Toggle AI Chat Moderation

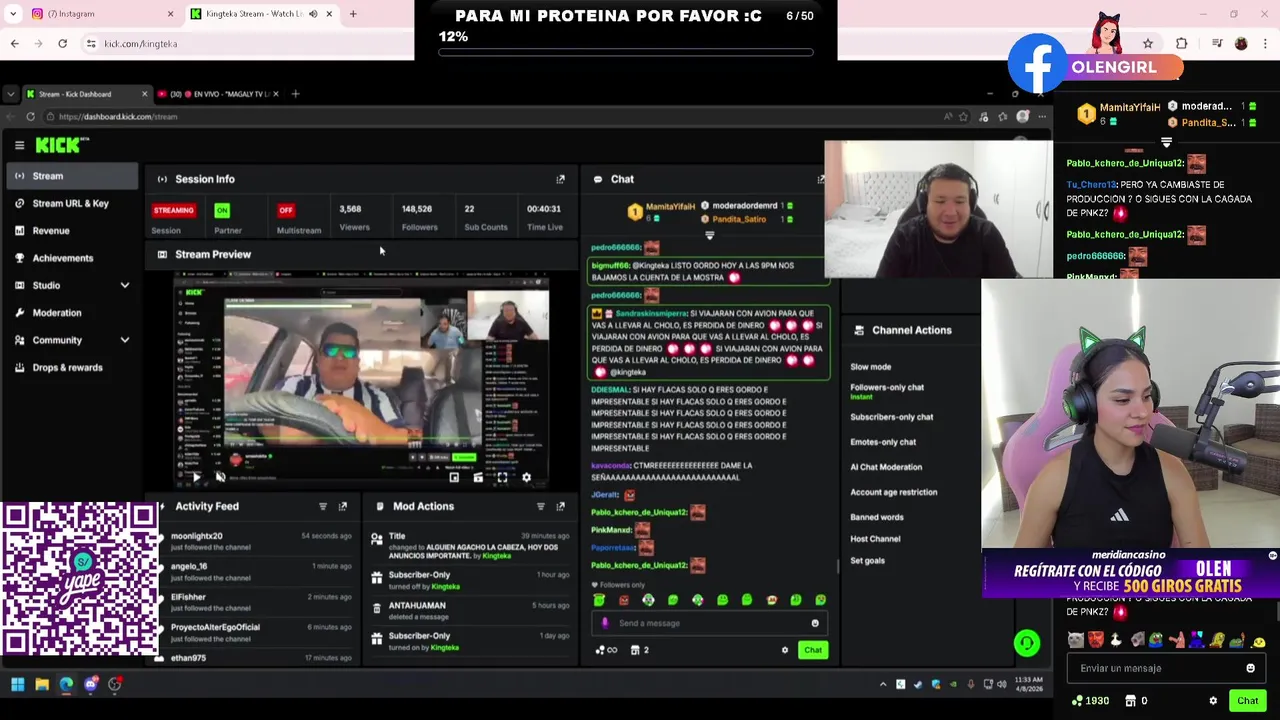point(886,467)
